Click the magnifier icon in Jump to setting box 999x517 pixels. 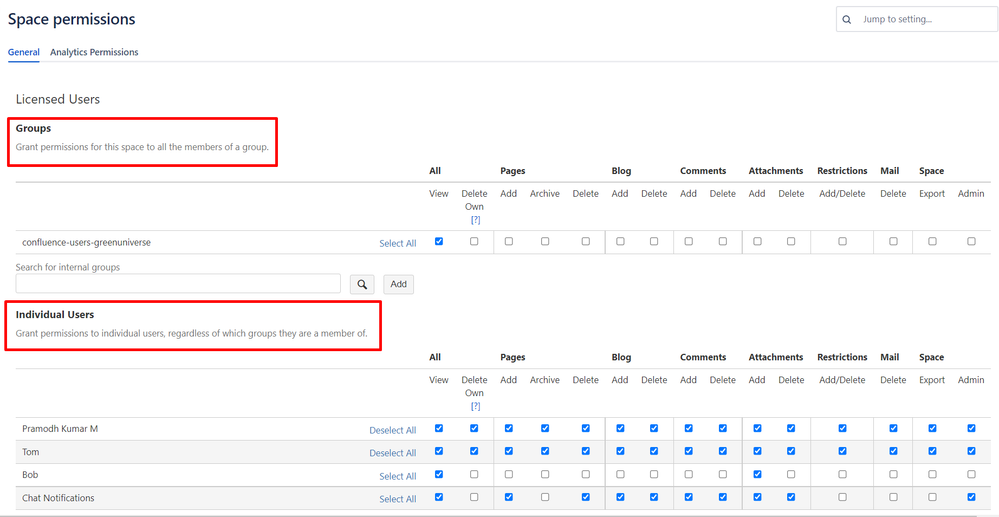coord(847,20)
